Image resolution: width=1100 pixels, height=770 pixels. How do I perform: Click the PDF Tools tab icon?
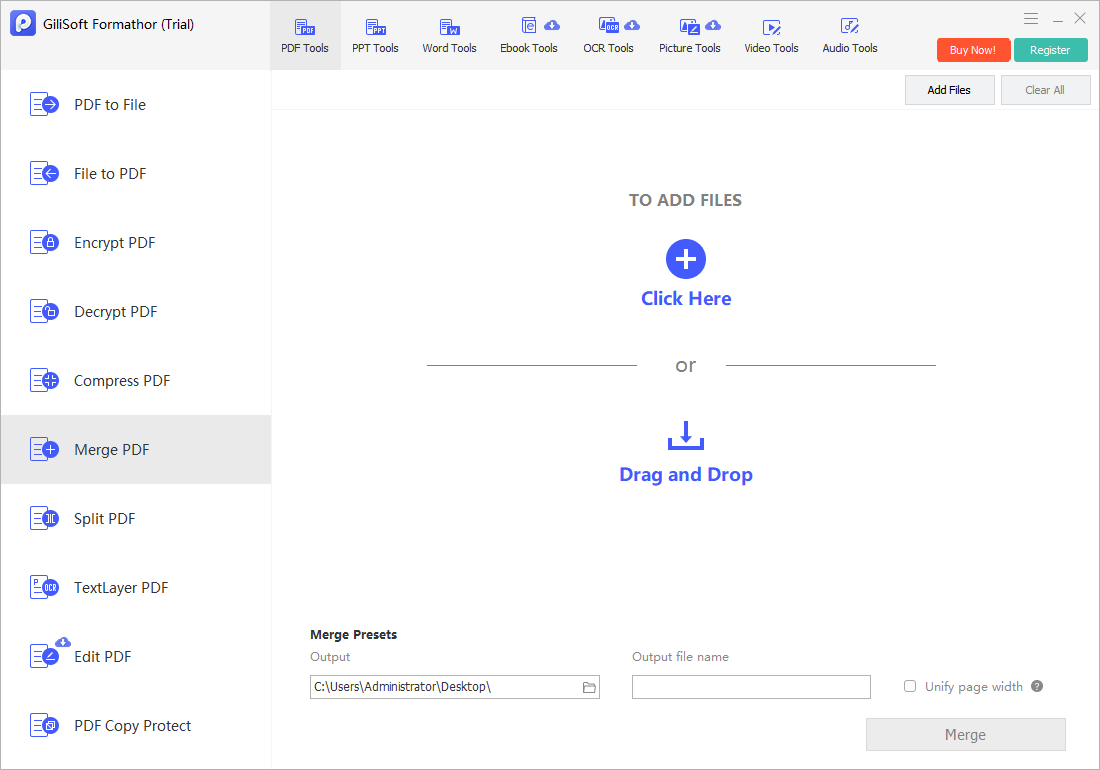pos(304,27)
